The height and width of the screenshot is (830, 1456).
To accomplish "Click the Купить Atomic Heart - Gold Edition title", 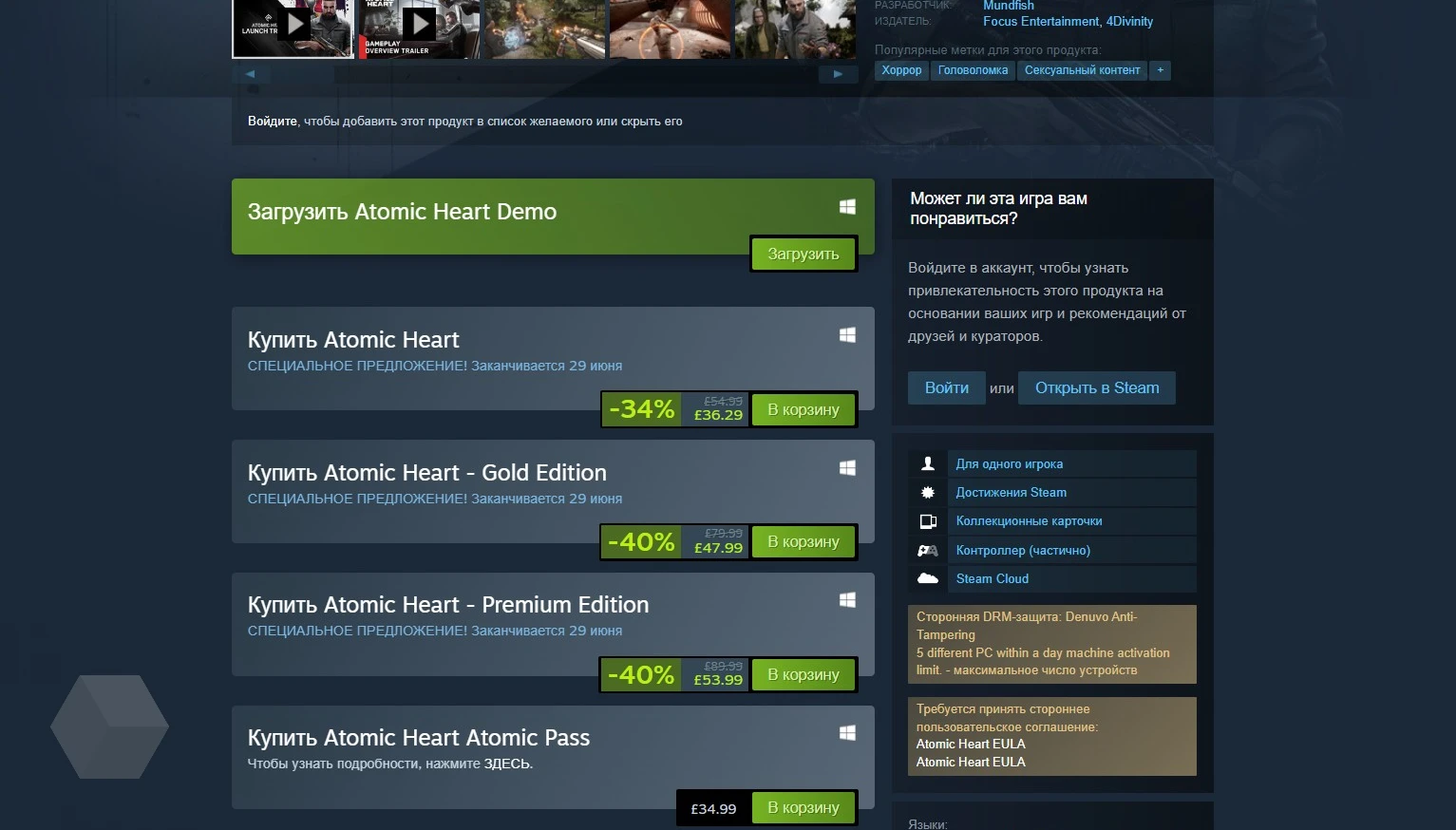I will [x=427, y=473].
